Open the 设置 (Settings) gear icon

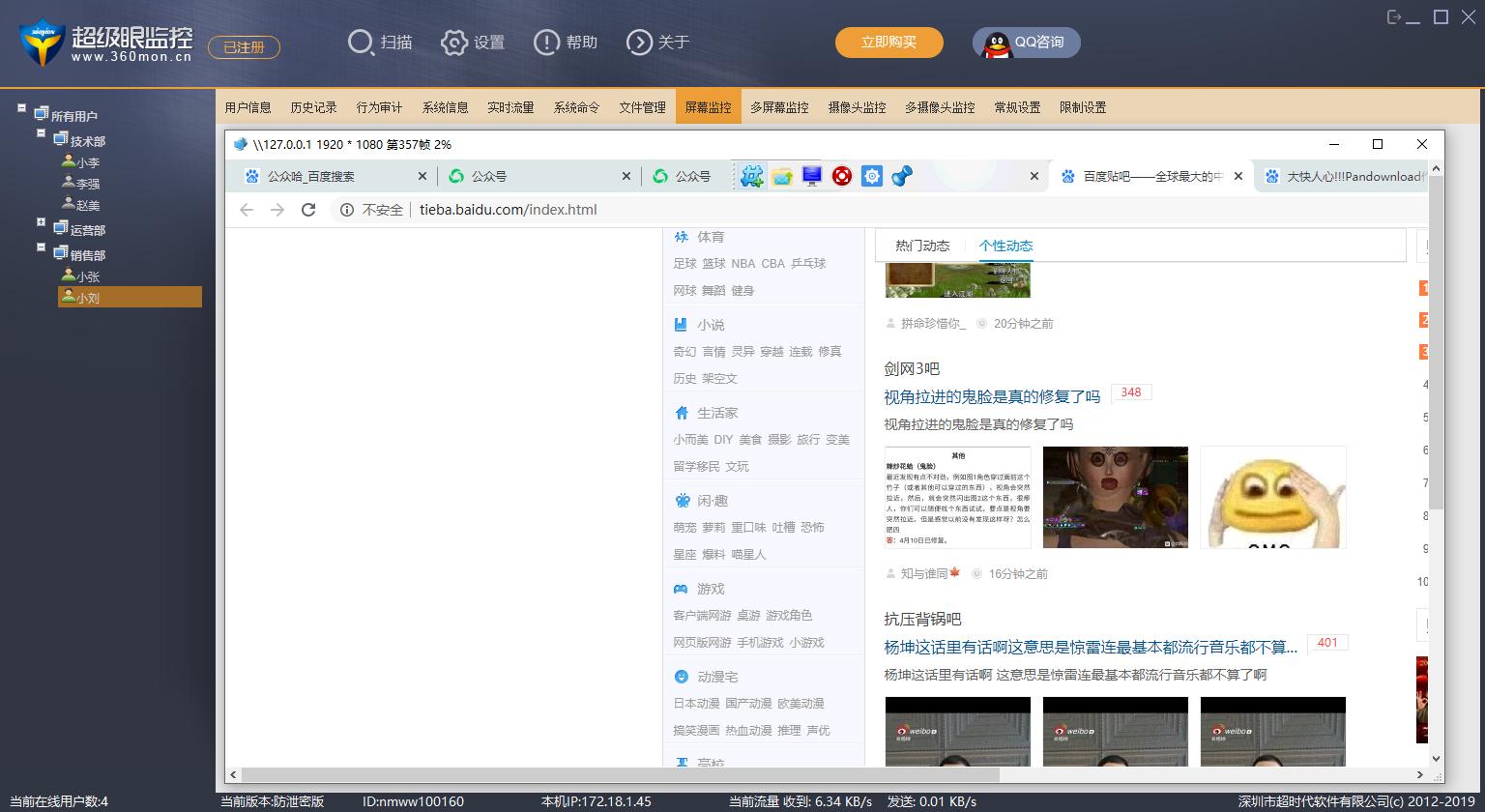pyautogui.click(x=454, y=43)
